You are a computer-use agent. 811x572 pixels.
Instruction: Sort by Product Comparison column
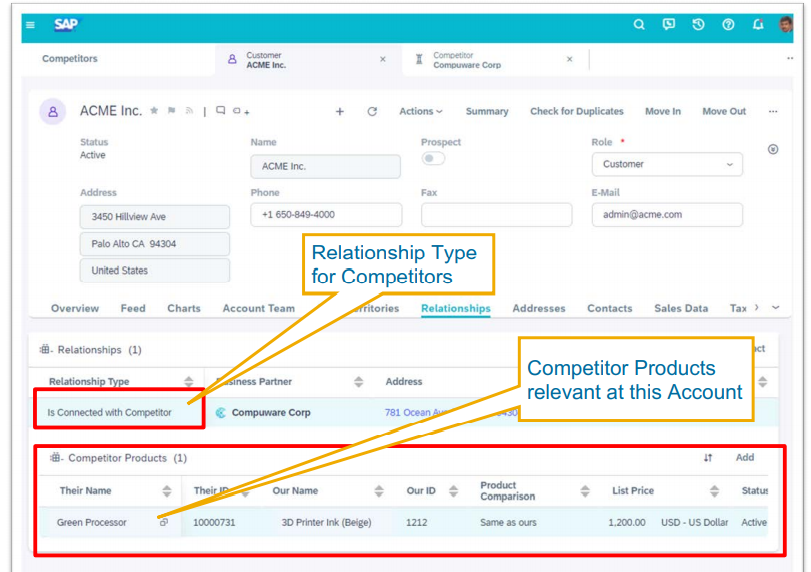coord(585,491)
